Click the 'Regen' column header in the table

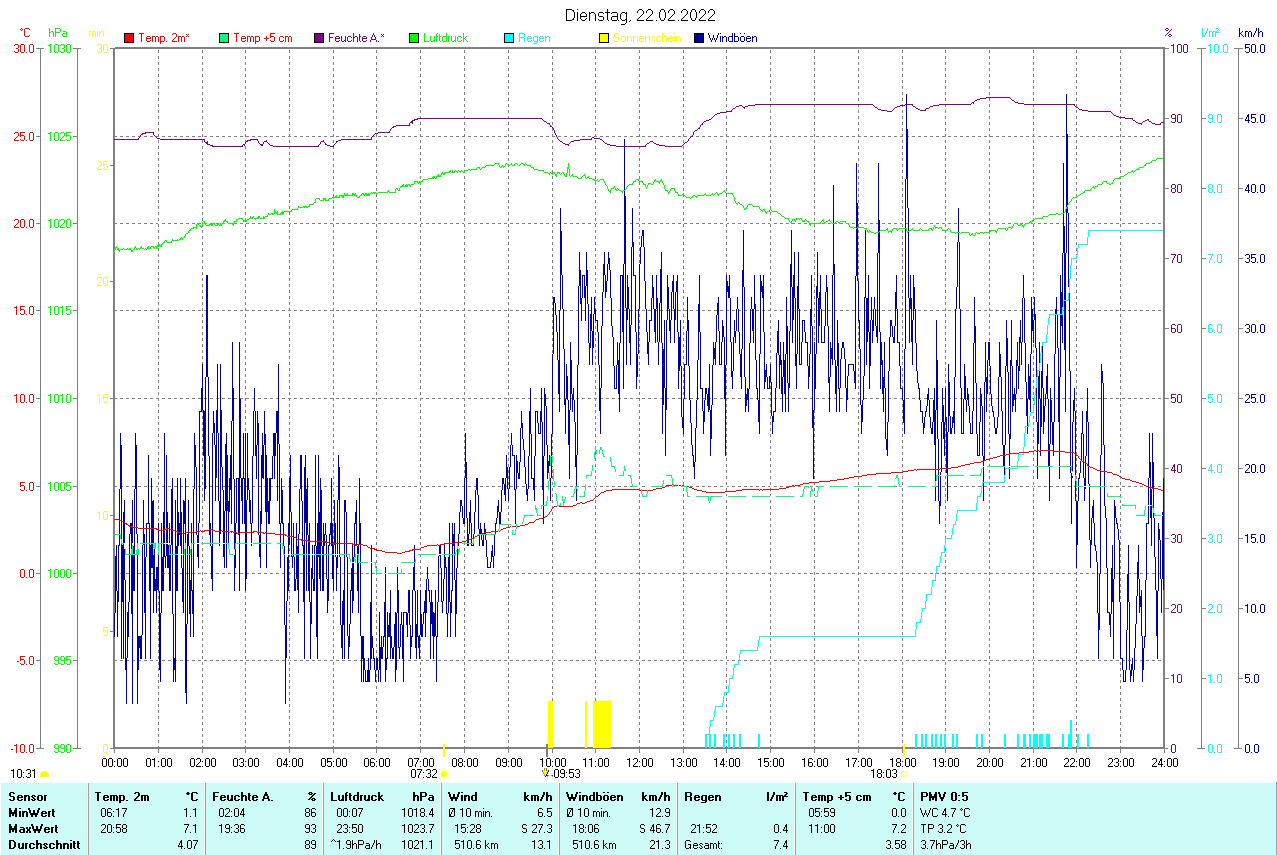click(703, 797)
